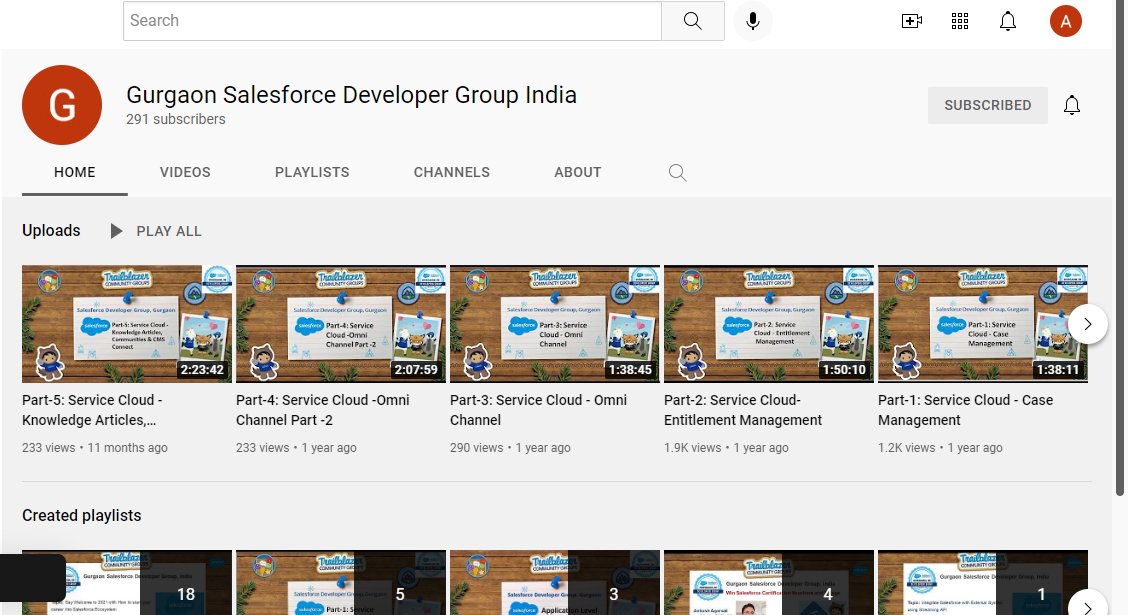
Task: Click the 1:38:11 duration badge
Action: (x=1058, y=370)
